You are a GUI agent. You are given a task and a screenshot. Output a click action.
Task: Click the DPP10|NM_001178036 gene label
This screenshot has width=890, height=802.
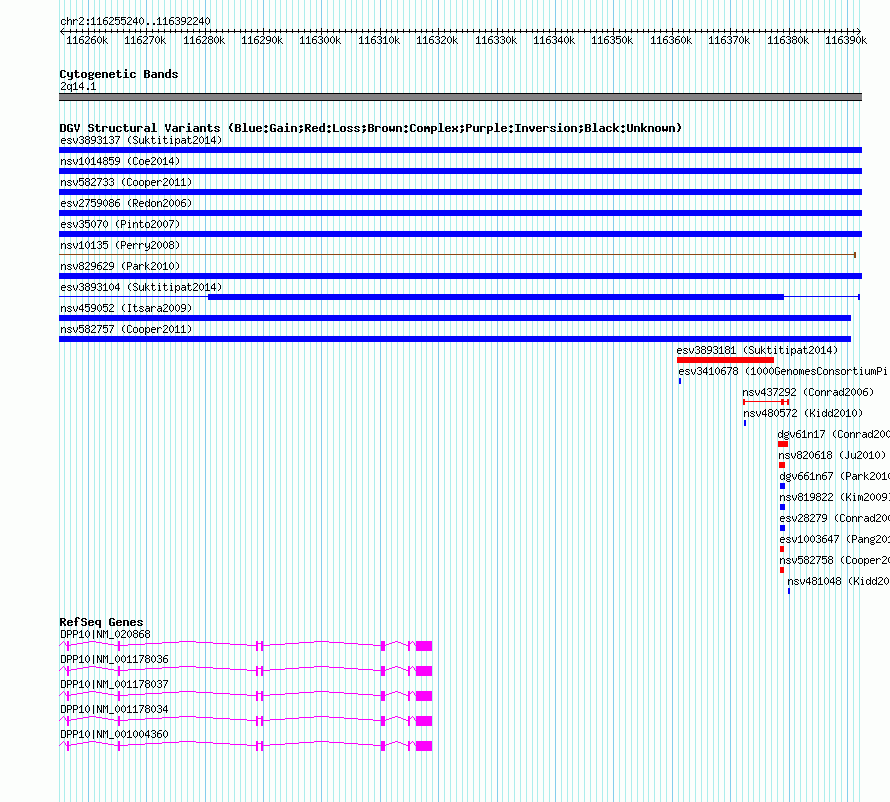[x=114, y=659]
